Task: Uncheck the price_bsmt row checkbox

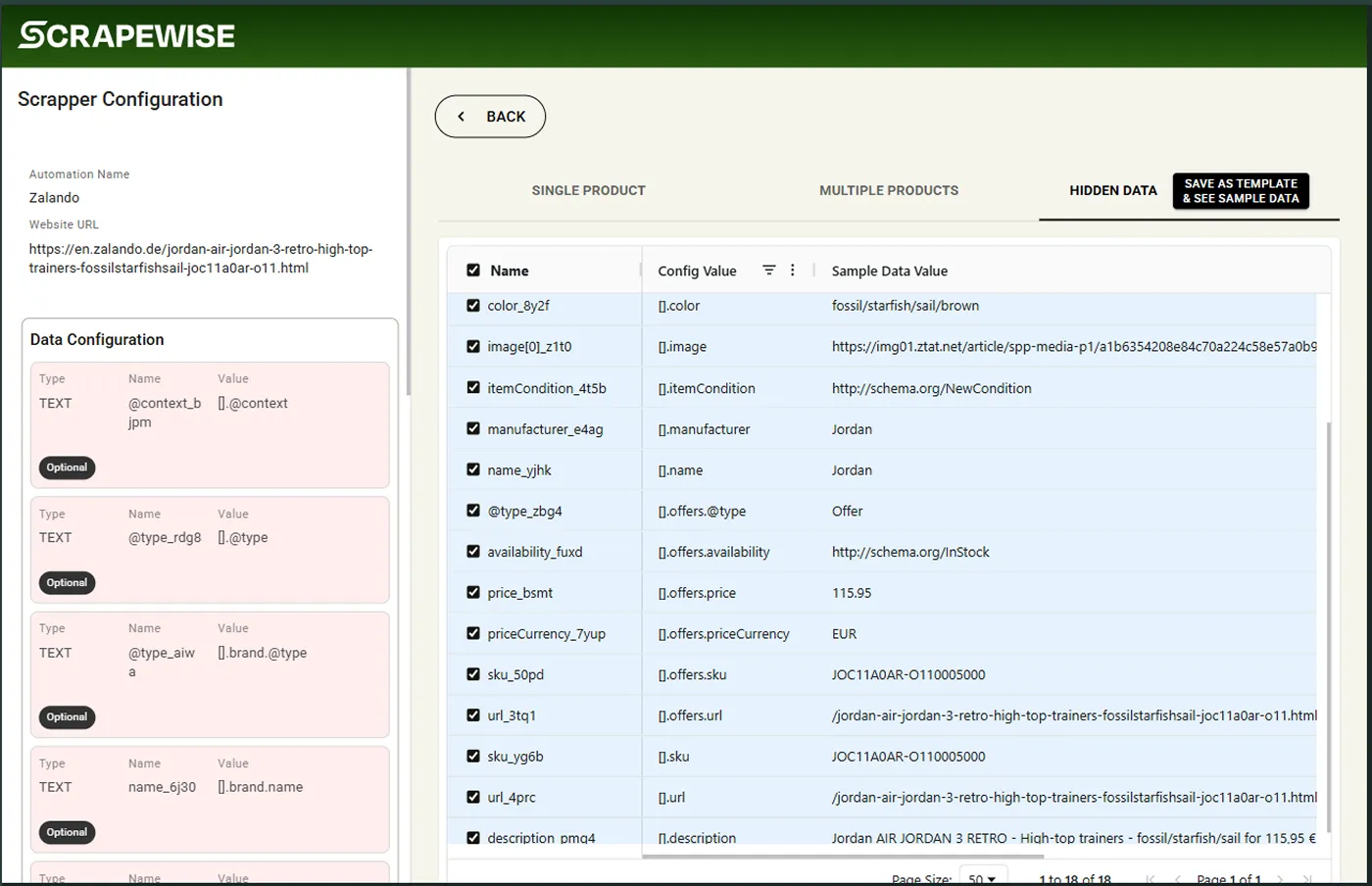Action: (473, 593)
